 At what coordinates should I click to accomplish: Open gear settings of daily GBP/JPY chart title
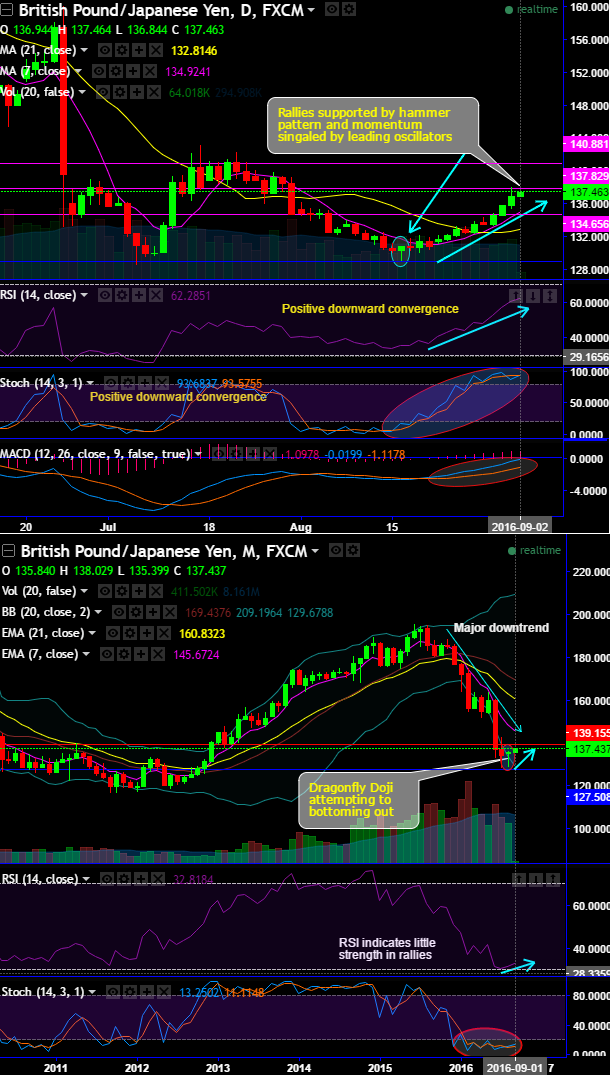[x=348, y=10]
